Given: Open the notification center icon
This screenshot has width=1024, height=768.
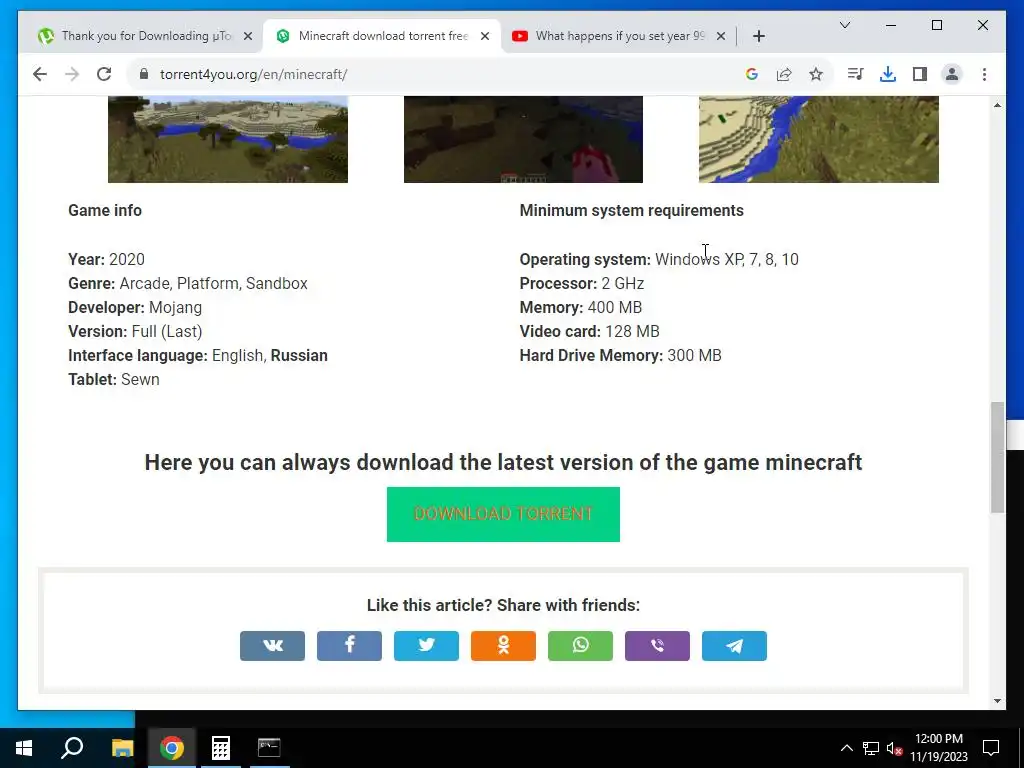Looking at the screenshot, I should tap(991, 748).
